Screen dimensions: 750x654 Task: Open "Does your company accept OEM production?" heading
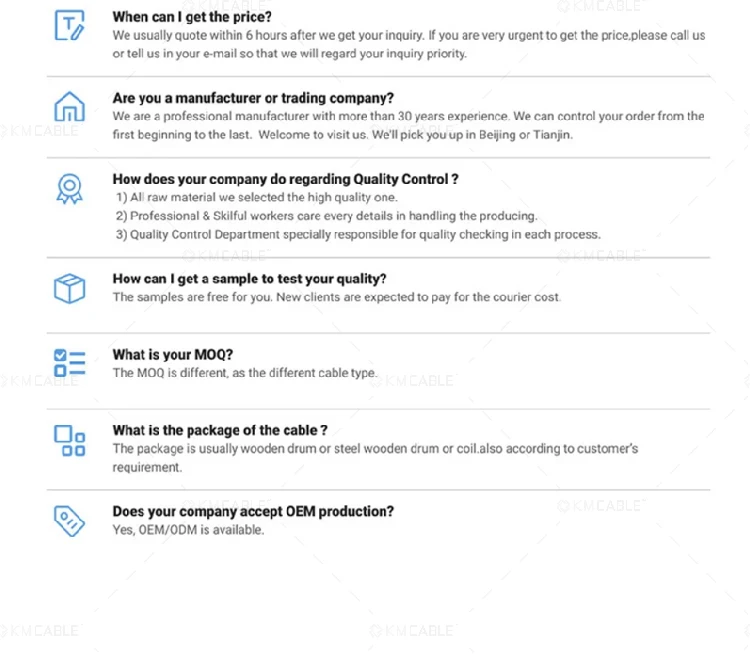pos(253,512)
